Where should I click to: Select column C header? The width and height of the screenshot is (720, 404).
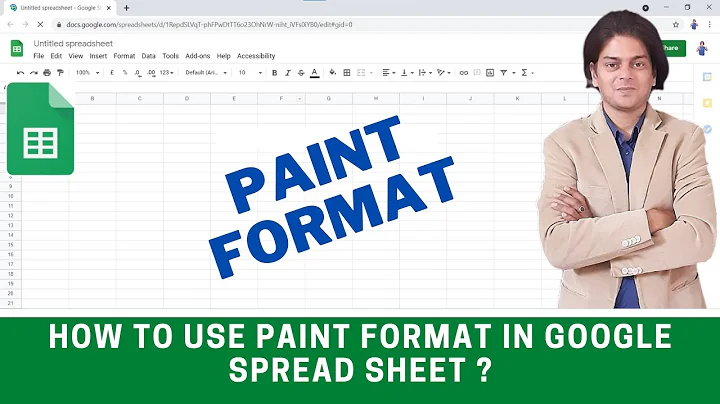[140, 98]
